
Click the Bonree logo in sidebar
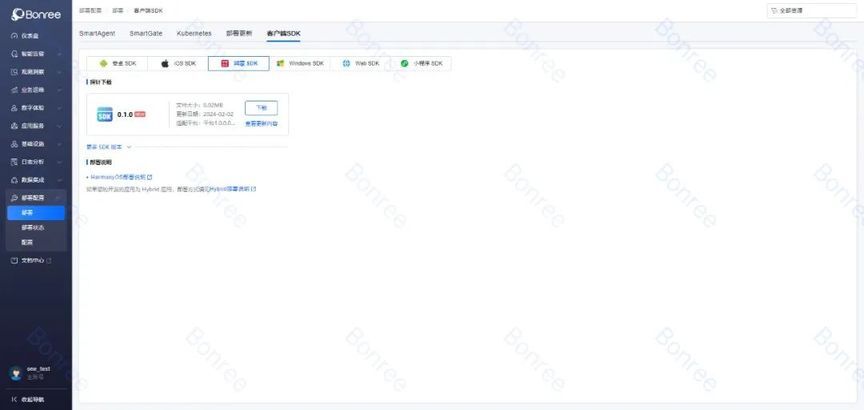coord(36,14)
